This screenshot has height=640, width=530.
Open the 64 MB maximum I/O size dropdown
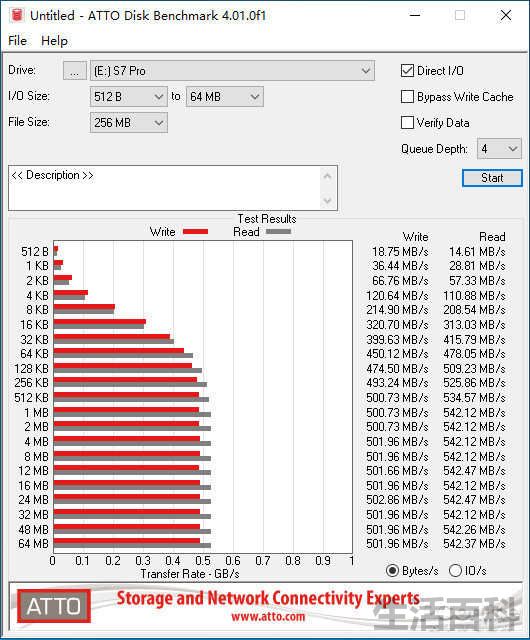click(x=225, y=97)
